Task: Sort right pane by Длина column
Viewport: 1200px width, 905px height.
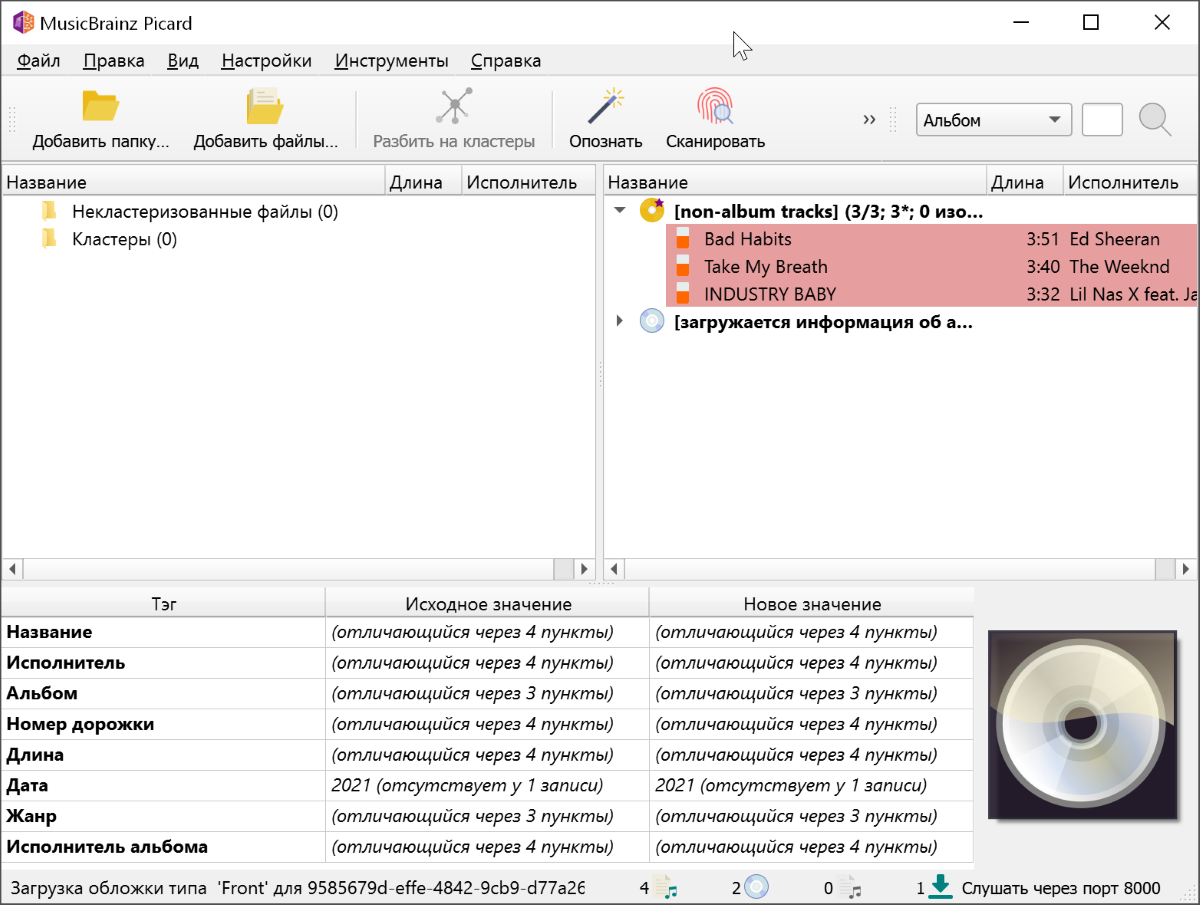Action: pyautogui.click(x=1025, y=182)
